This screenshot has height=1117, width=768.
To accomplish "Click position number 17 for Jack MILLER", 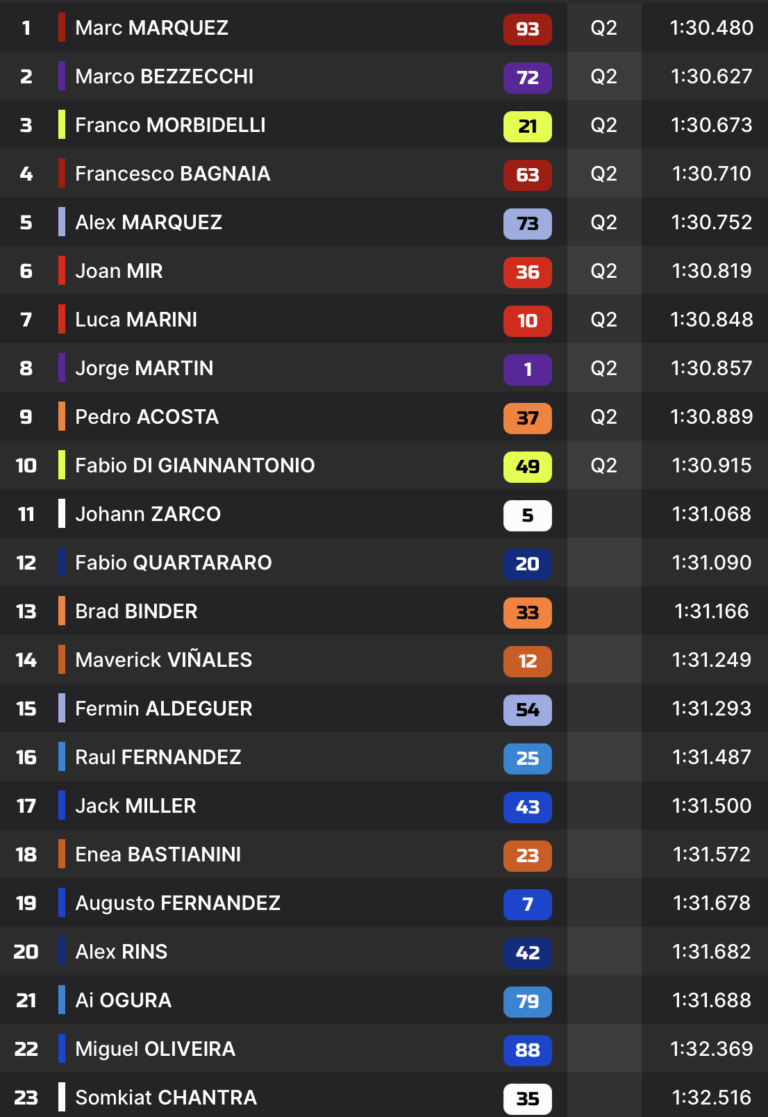I will point(26,806).
